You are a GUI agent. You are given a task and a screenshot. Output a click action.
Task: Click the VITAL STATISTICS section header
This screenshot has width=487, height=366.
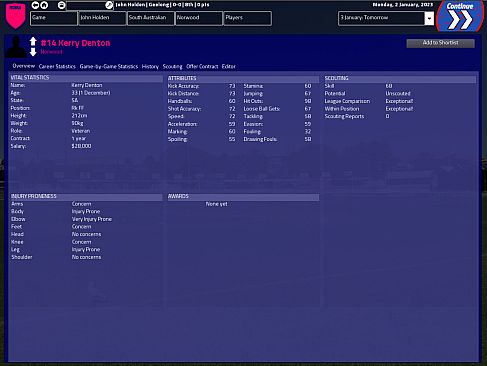[86, 78]
